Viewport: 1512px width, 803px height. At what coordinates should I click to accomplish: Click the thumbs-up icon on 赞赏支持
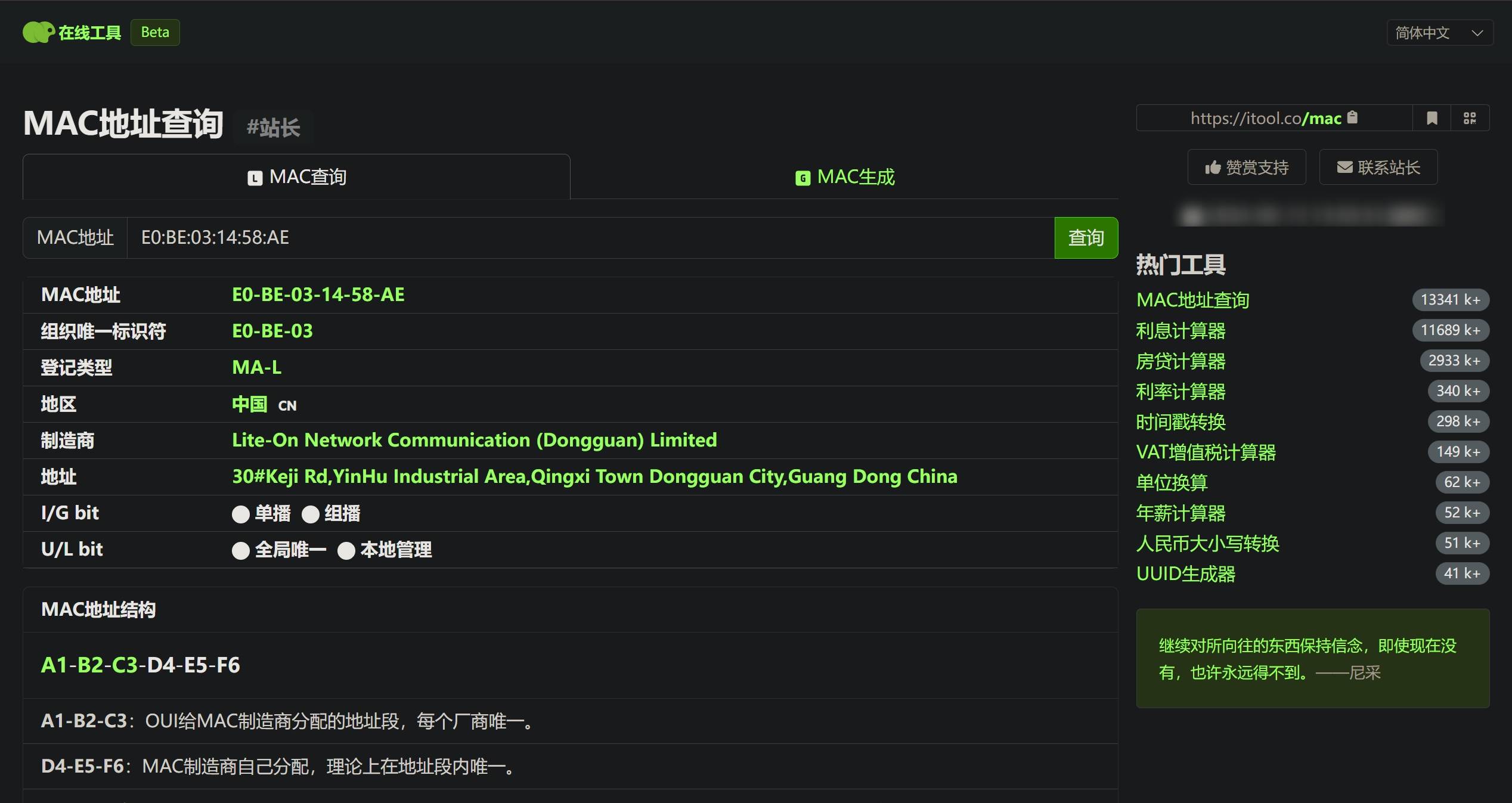[x=1213, y=168]
